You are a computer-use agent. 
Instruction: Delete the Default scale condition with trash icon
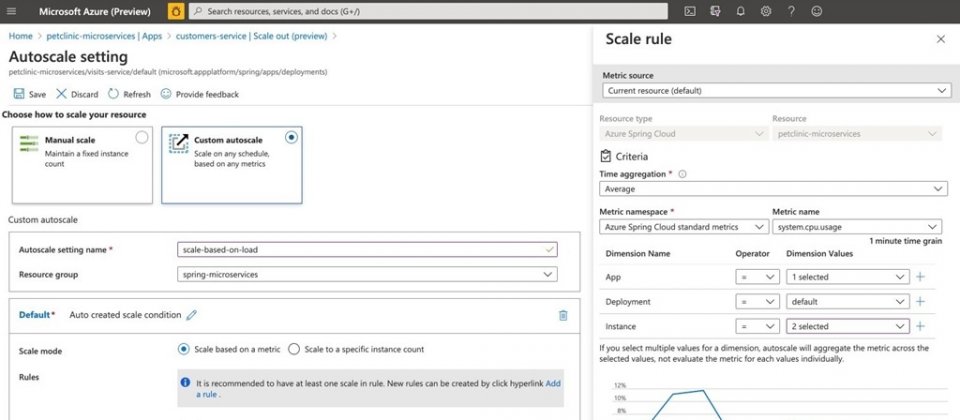pyautogui.click(x=563, y=315)
